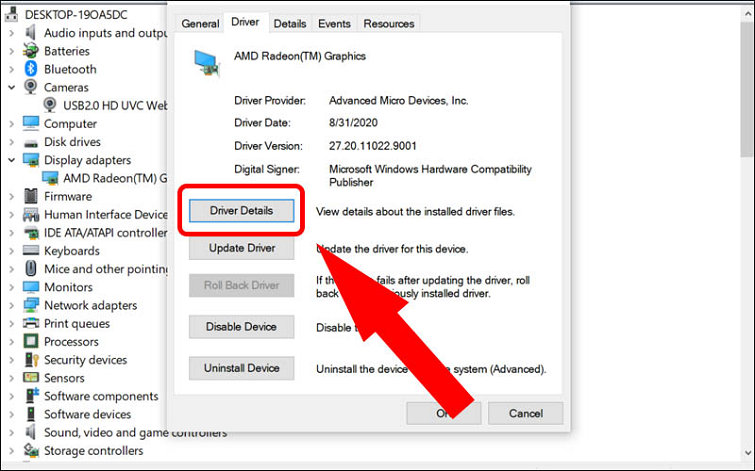Screen dimensions: 755x471
Task: Open the Details tab
Action: click(x=290, y=23)
